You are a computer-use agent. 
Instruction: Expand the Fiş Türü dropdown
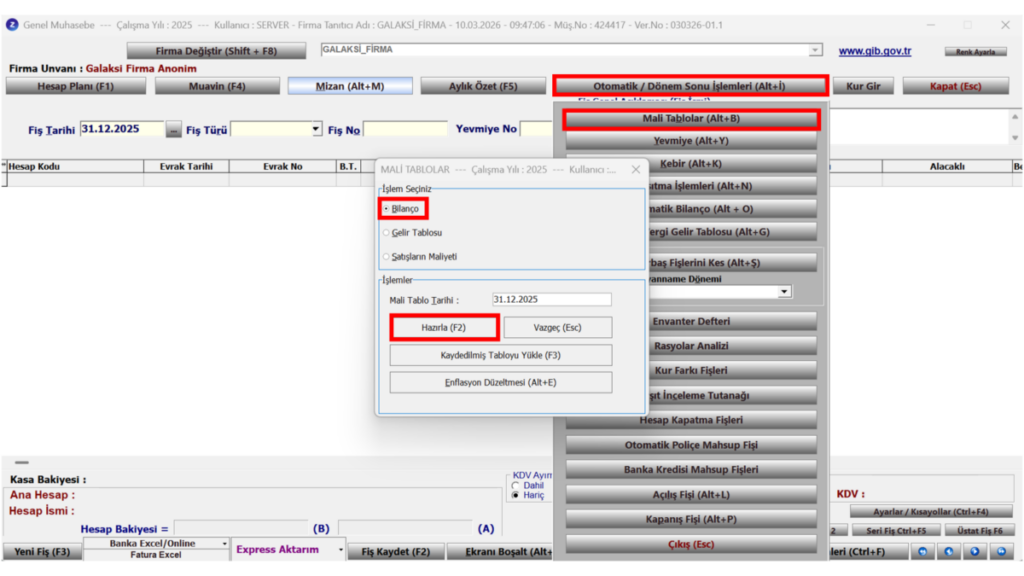(x=316, y=129)
